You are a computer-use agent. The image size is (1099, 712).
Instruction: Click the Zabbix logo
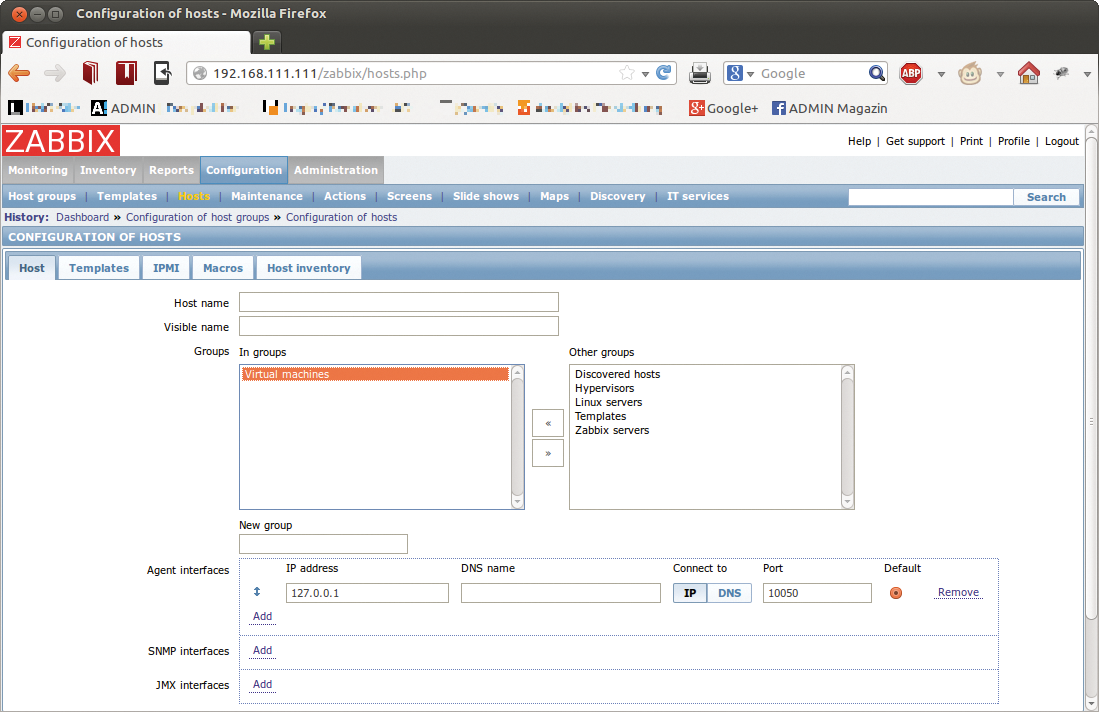(x=60, y=141)
